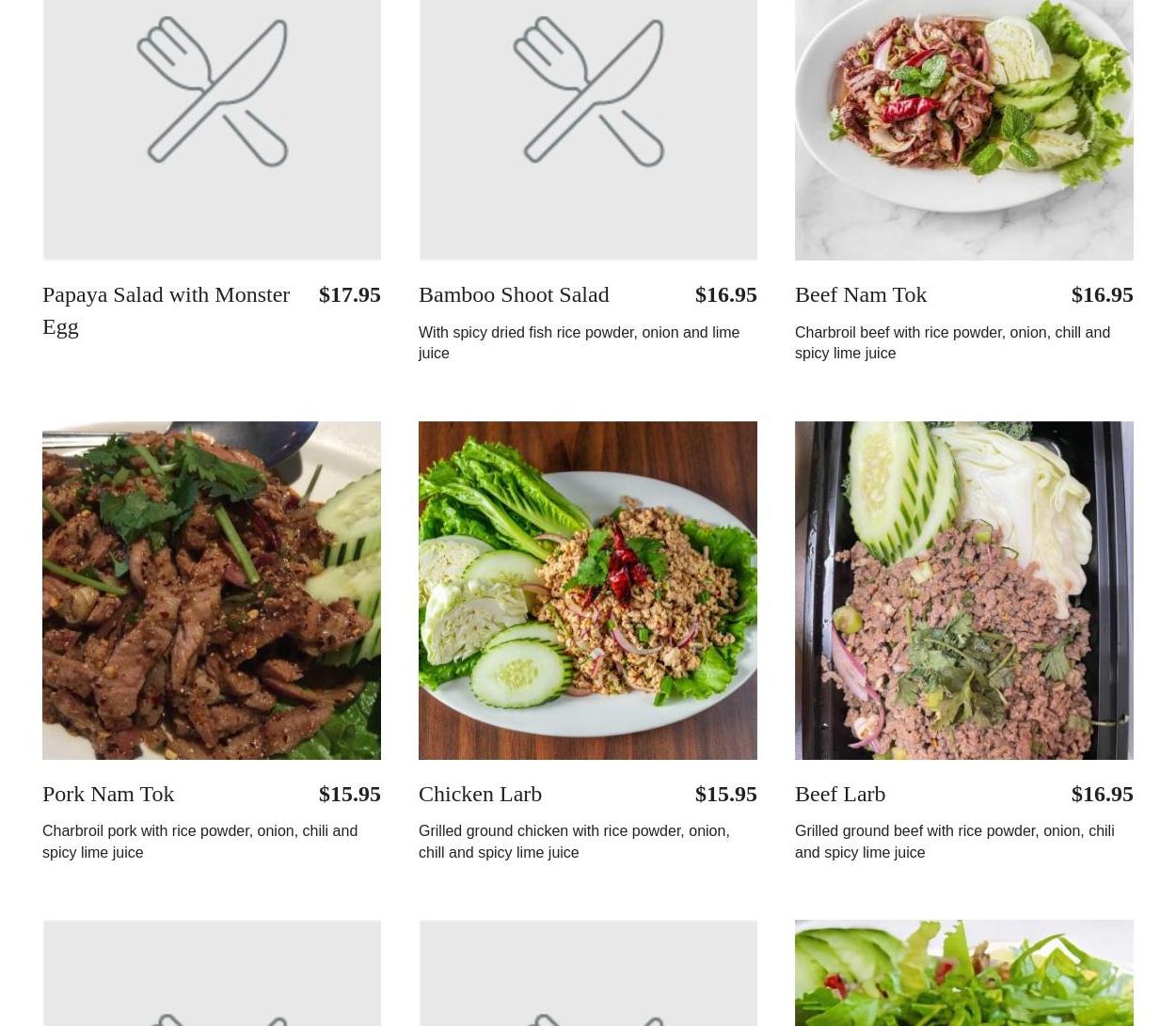Image resolution: width=1176 pixels, height=1026 pixels.
Task: Click Bamboo Shoot Salad placeholder fork-knife icon
Action: click(x=588, y=91)
